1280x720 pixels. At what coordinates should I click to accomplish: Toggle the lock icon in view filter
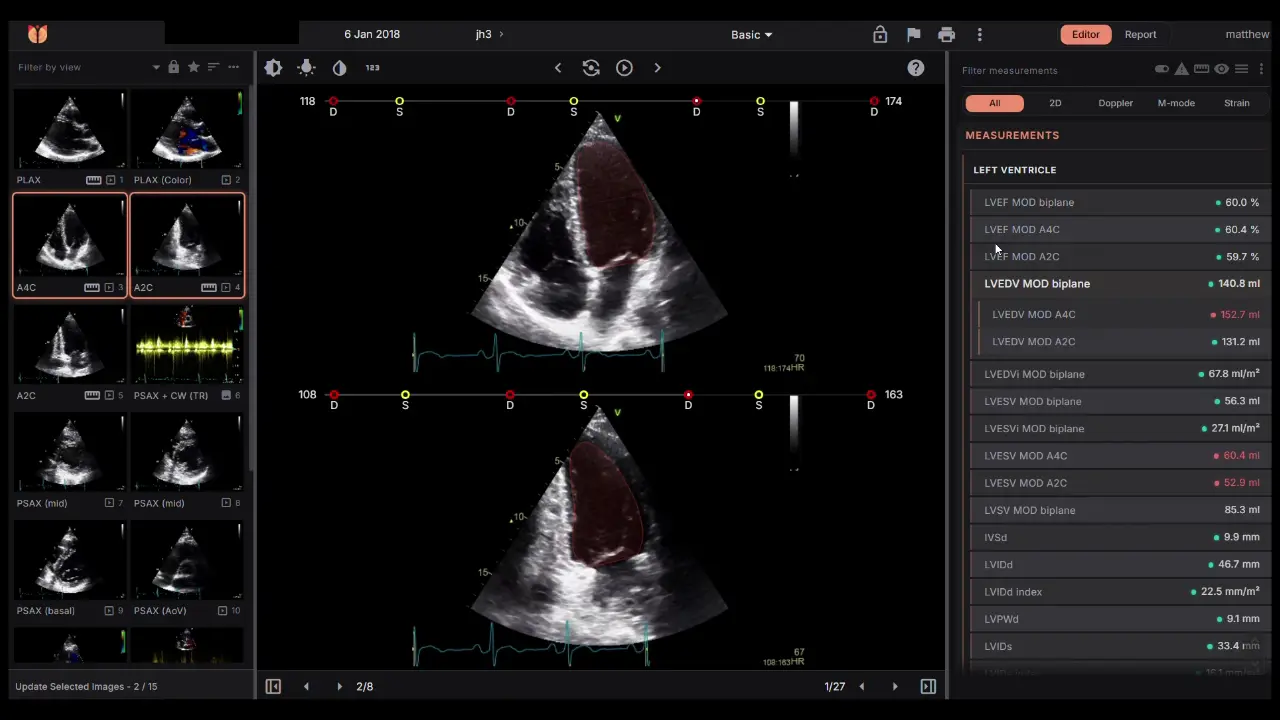[174, 67]
